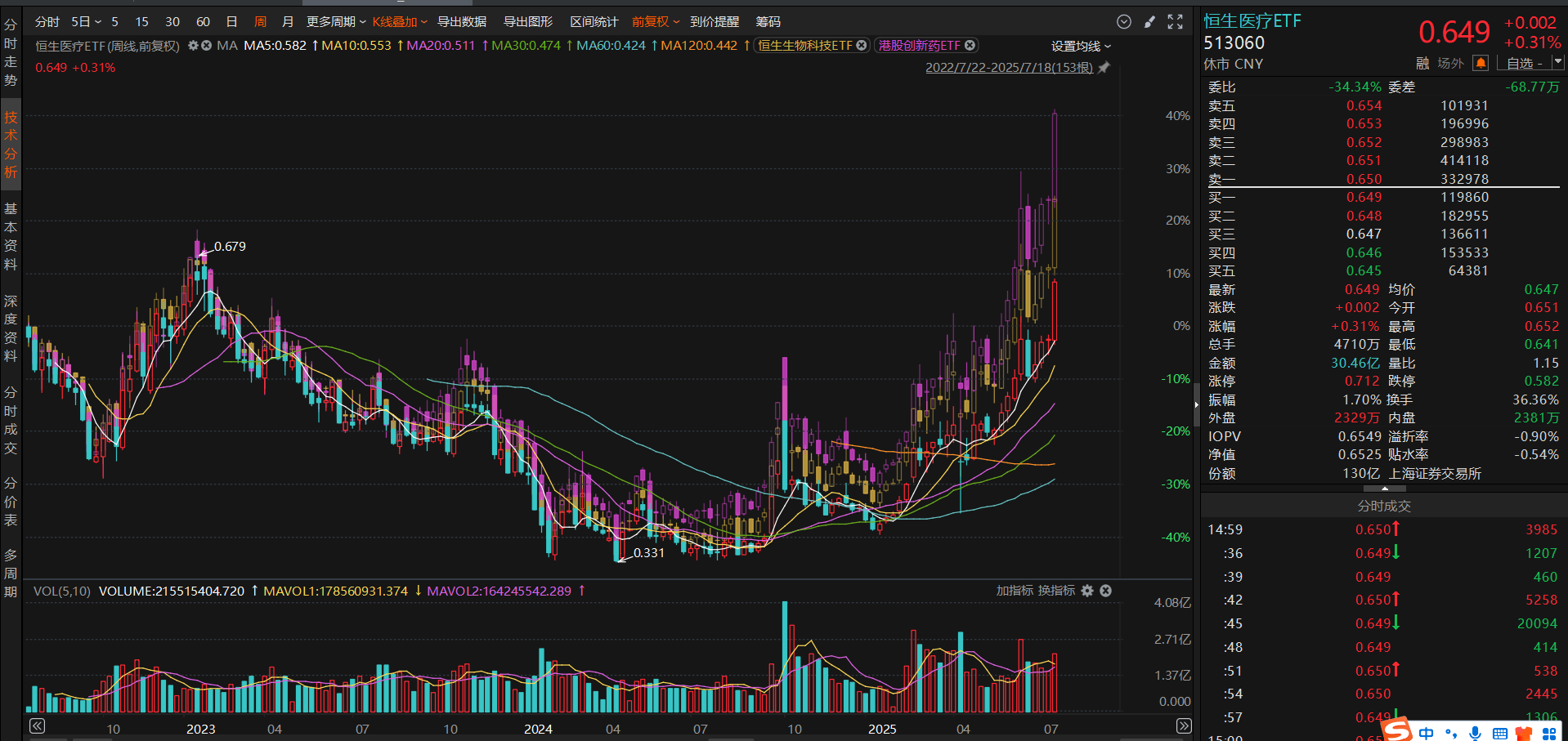This screenshot has width=1568, height=741.
Task: Open the MA indicator settings gear
Action: 193,46
